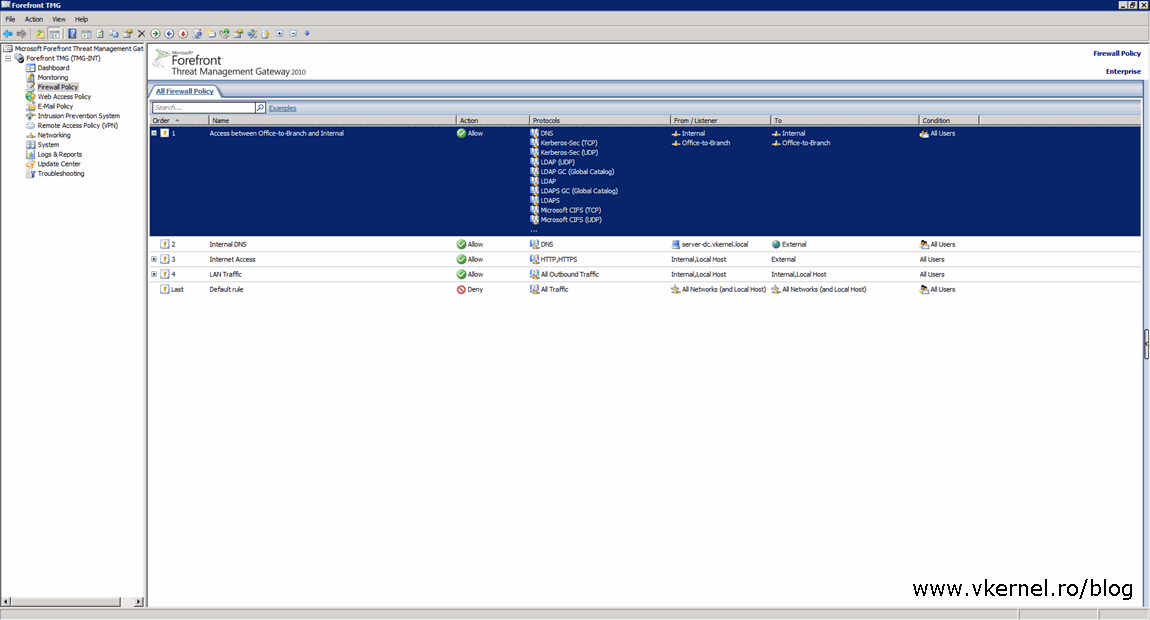
Task: Click the Help icon on the toolbar
Action: 72,33
